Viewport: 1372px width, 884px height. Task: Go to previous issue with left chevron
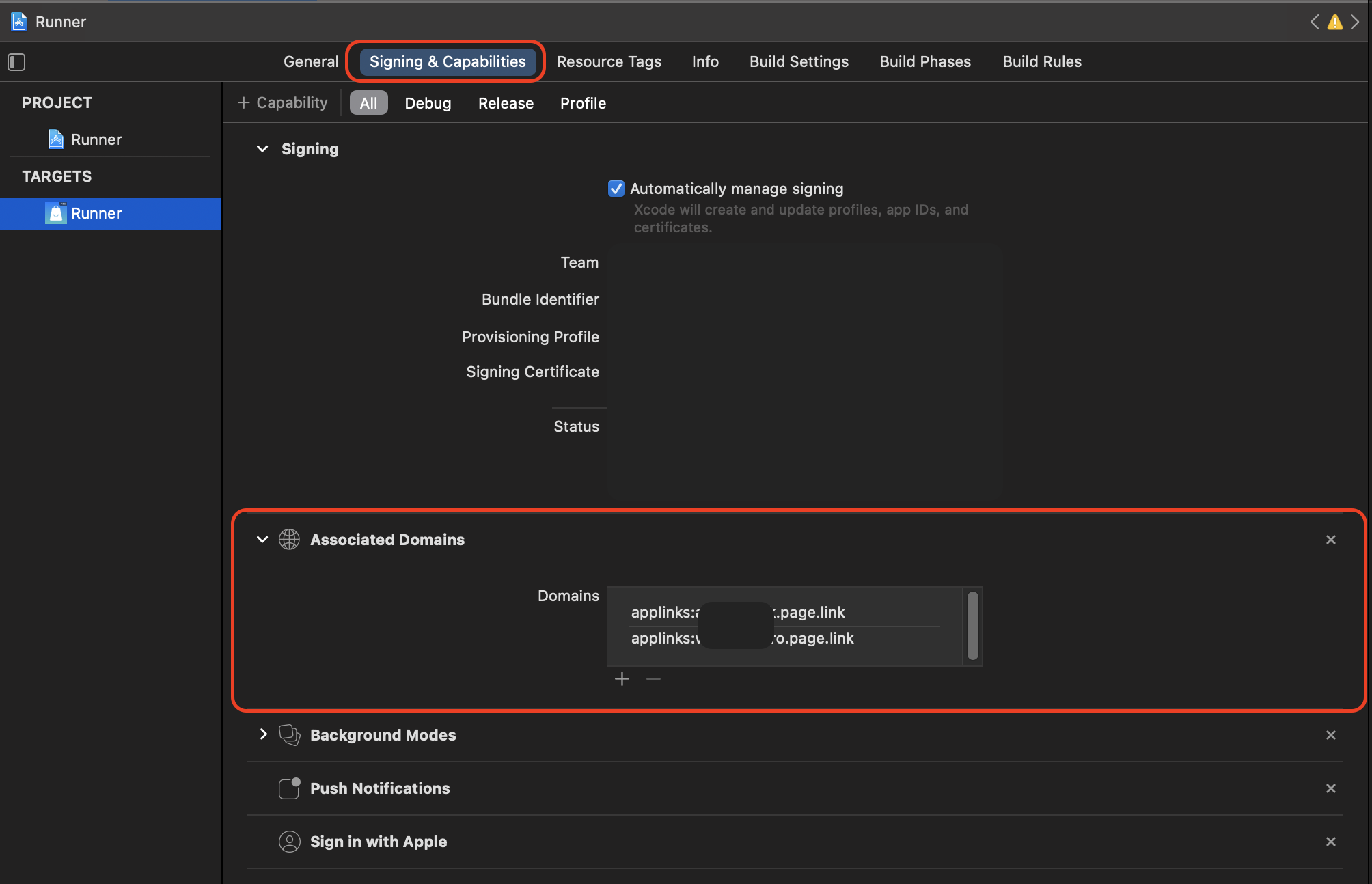(x=1315, y=22)
